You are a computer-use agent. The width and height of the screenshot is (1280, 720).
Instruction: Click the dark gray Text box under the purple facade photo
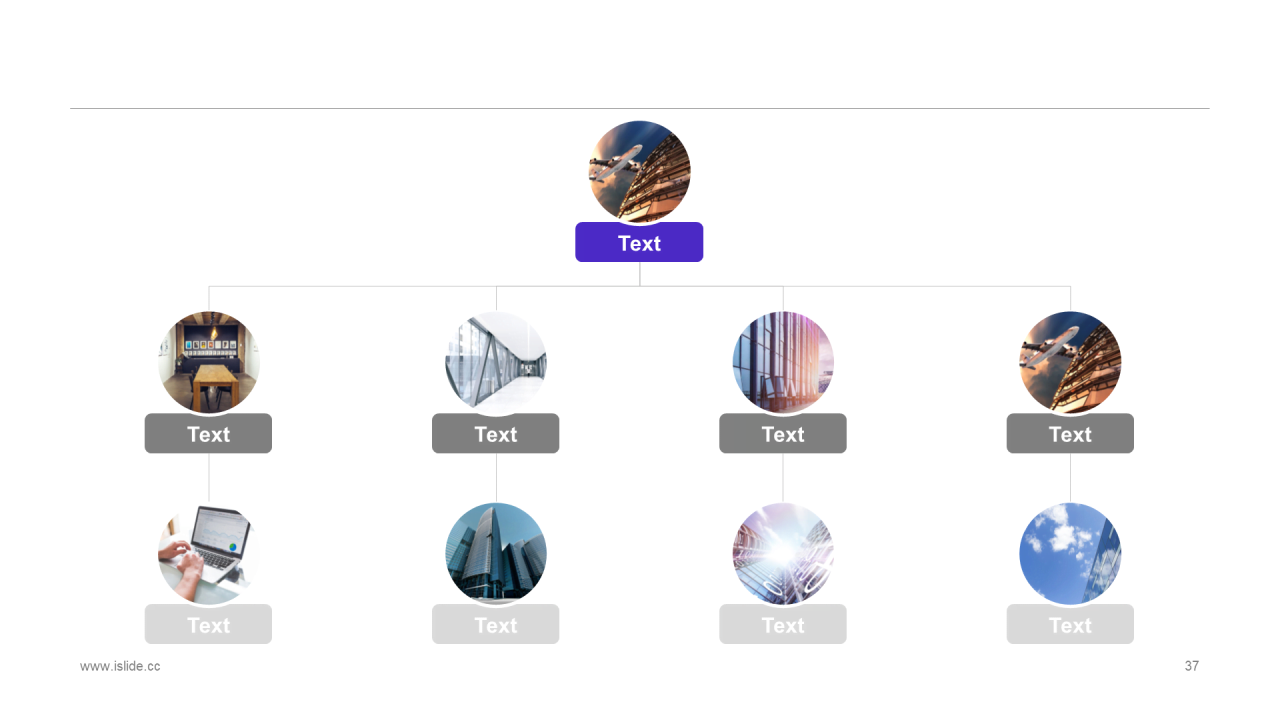(x=783, y=433)
